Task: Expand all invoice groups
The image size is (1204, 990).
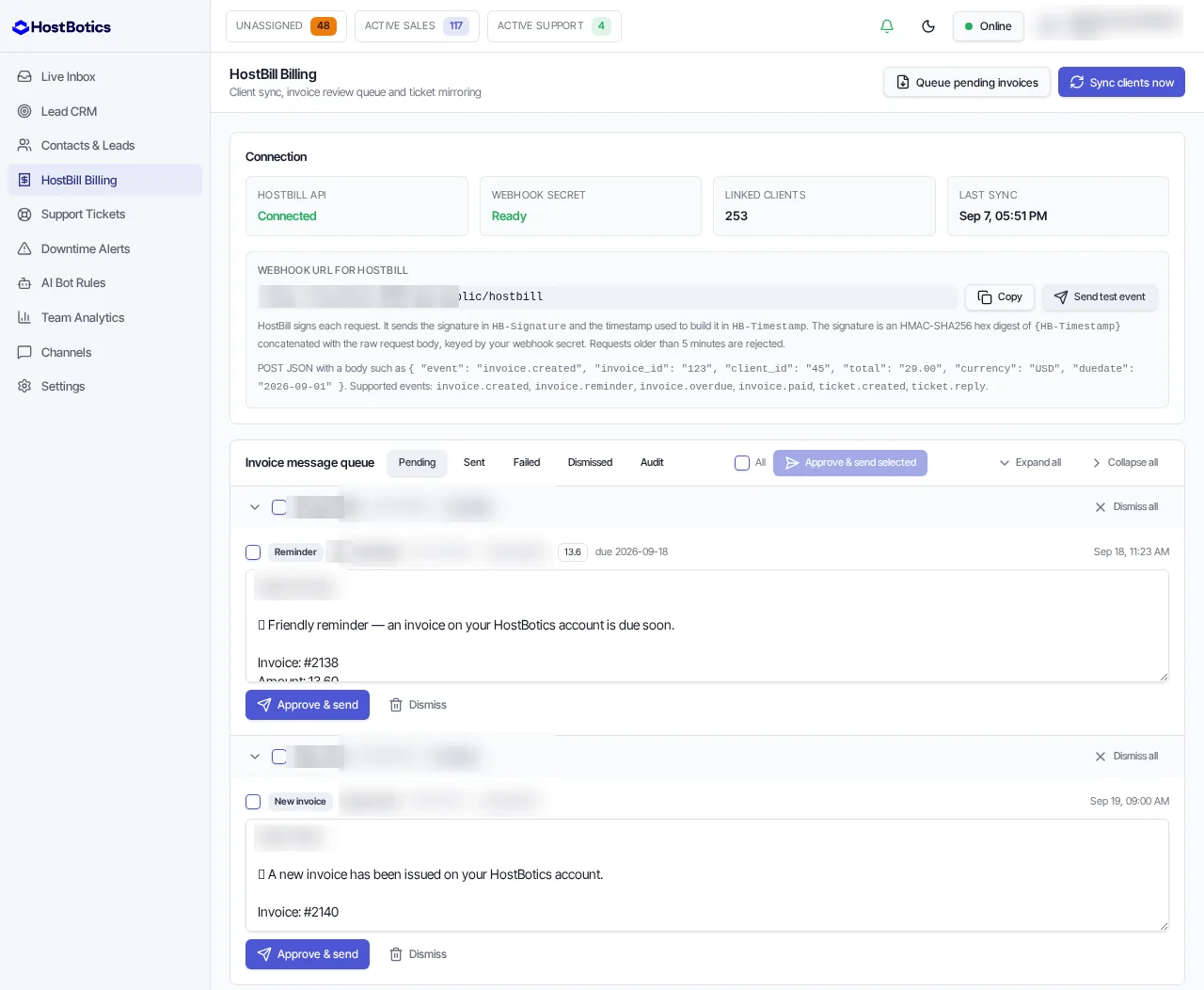Action: [1030, 463]
